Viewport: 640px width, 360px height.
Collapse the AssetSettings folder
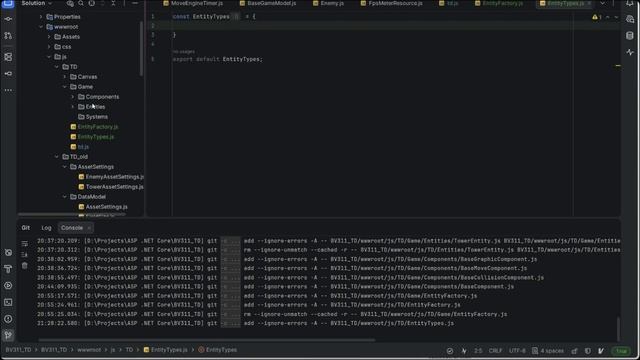click(x=64, y=167)
